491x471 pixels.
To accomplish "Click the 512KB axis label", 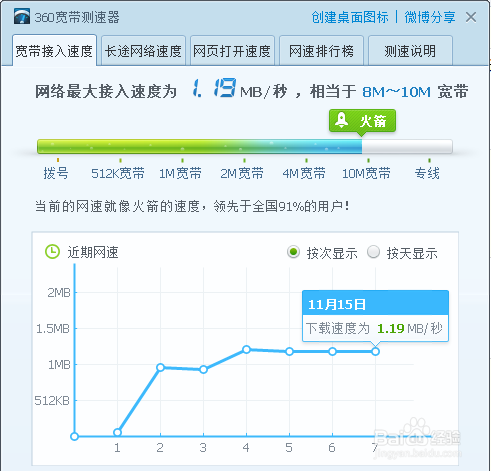I will click(x=52, y=400).
